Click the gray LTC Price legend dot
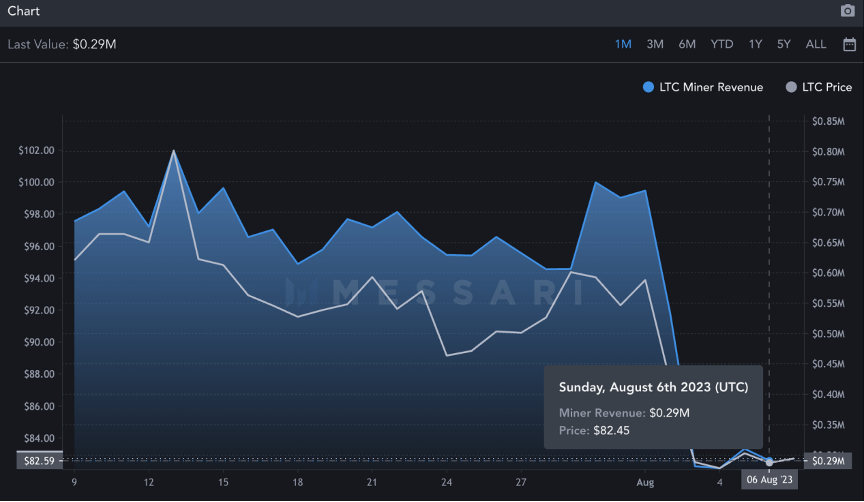Viewport: 864px width, 502px height. pos(791,87)
